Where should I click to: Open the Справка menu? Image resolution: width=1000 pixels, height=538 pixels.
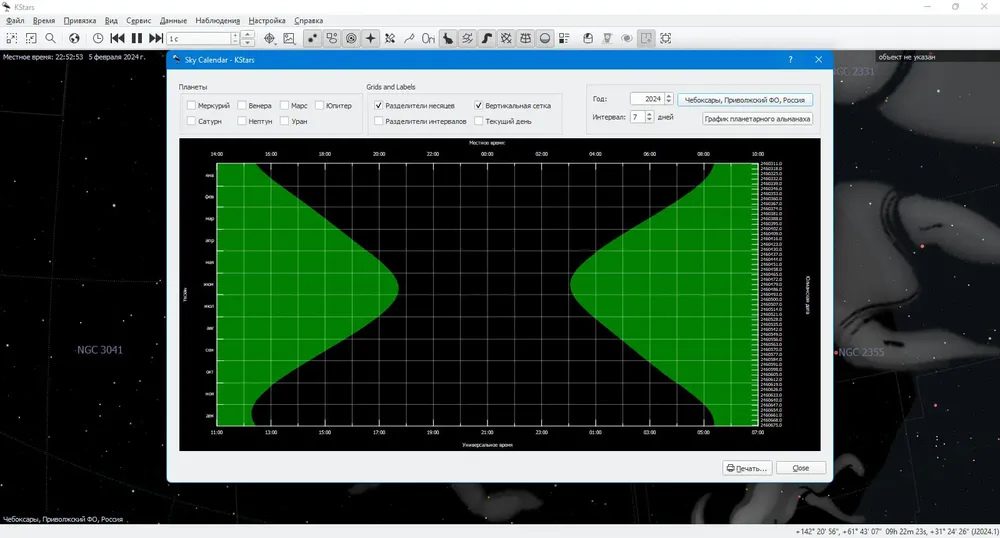point(309,20)
